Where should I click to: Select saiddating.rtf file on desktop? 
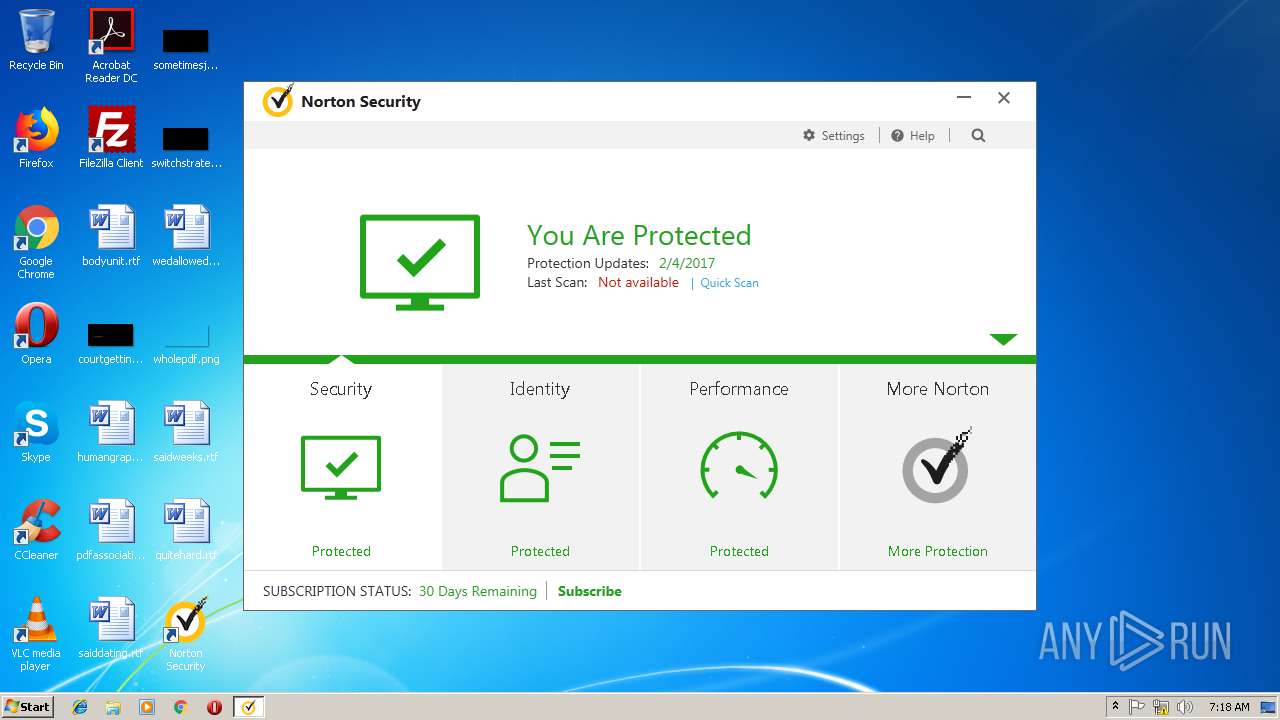click(x=111, y=628)
